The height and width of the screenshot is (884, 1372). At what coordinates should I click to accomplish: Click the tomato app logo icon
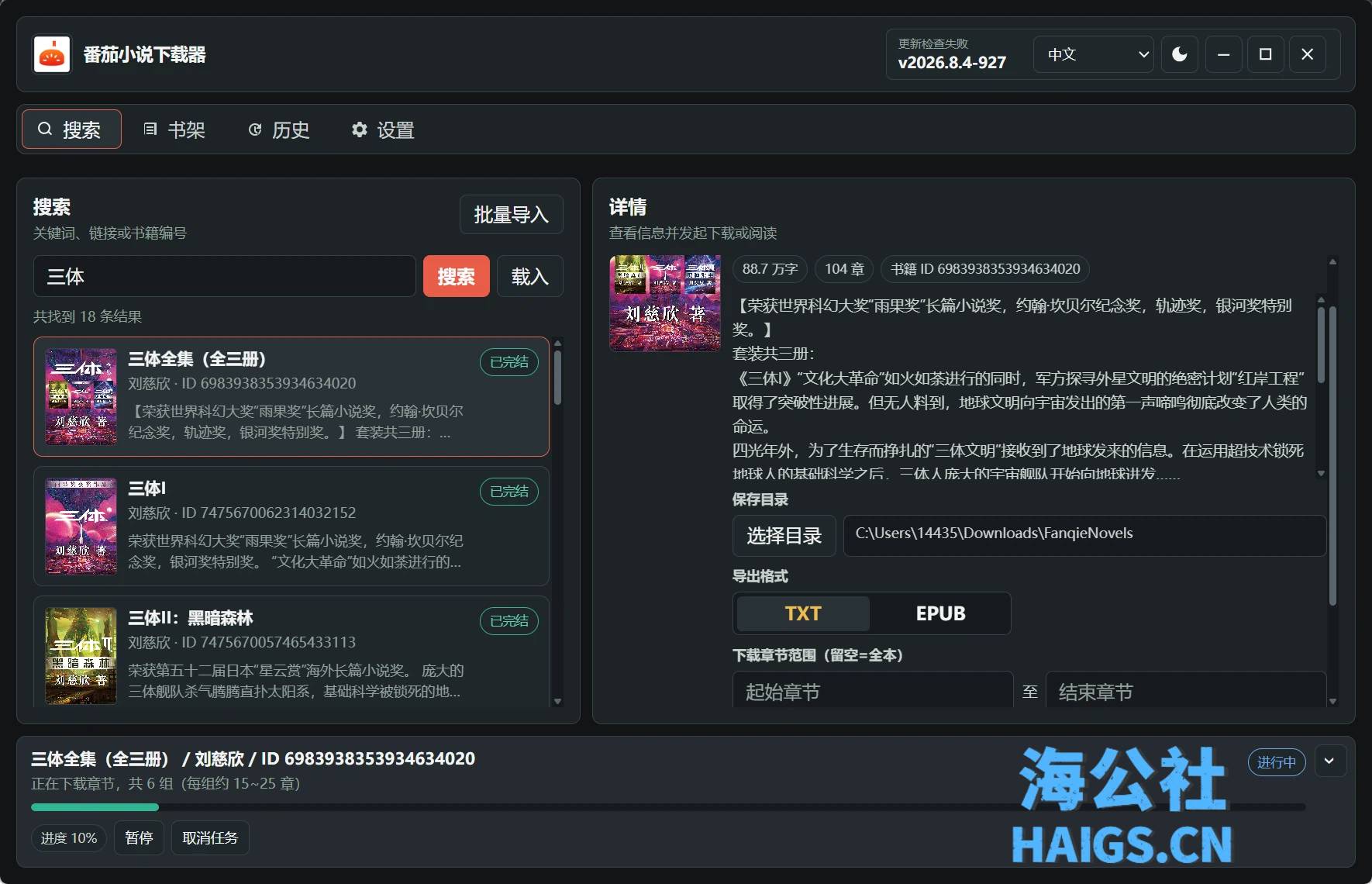pos(52,54)
